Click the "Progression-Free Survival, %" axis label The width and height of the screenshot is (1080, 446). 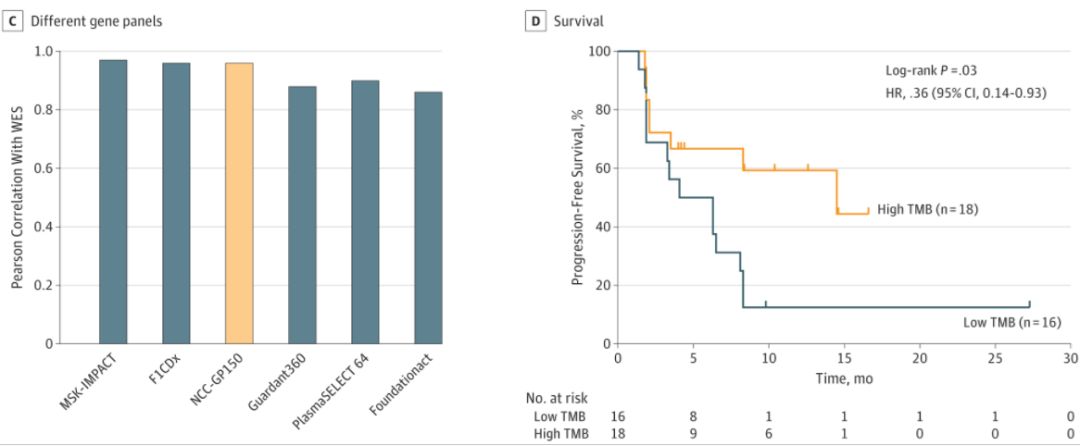pos(577,198)
